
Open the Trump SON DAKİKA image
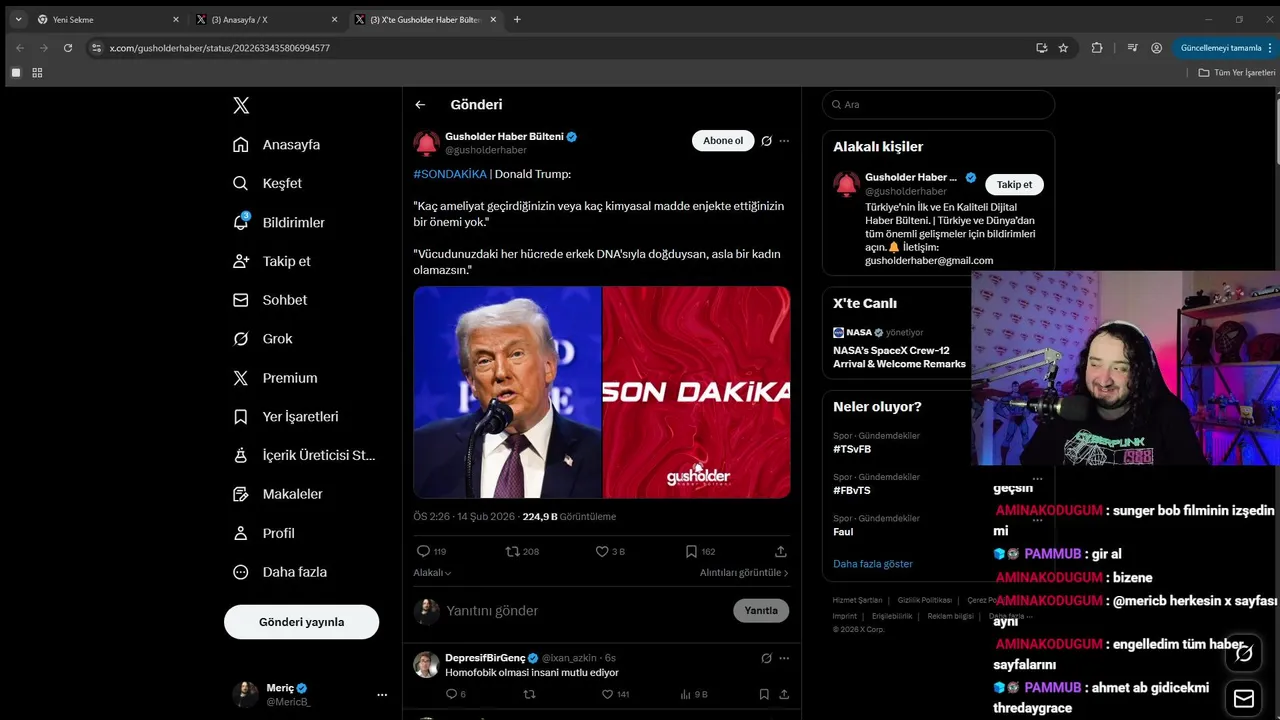[x=602, y=392]
